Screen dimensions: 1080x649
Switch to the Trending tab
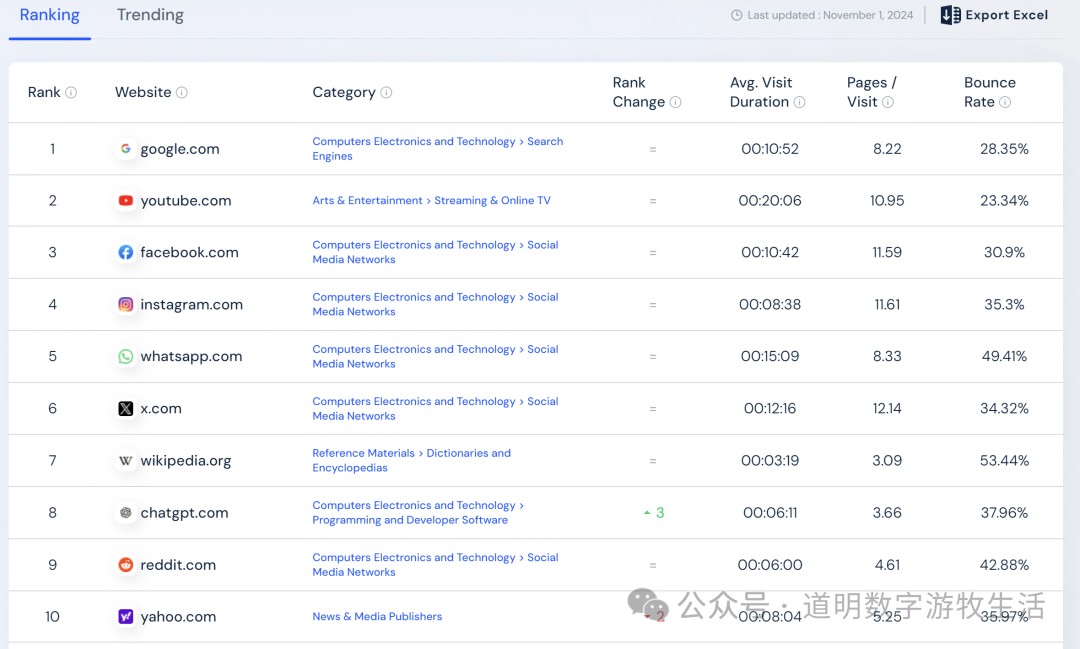[150, 15]
